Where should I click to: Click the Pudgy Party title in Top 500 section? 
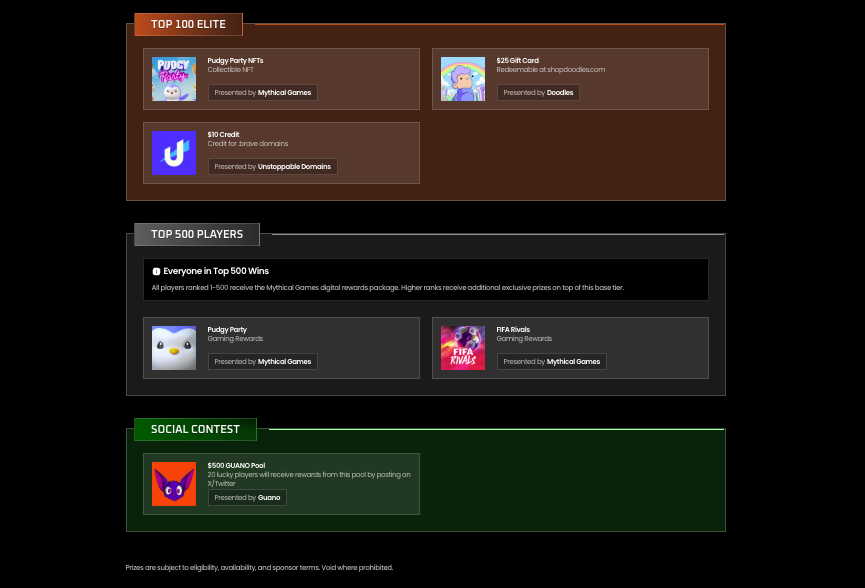[227, 330]
